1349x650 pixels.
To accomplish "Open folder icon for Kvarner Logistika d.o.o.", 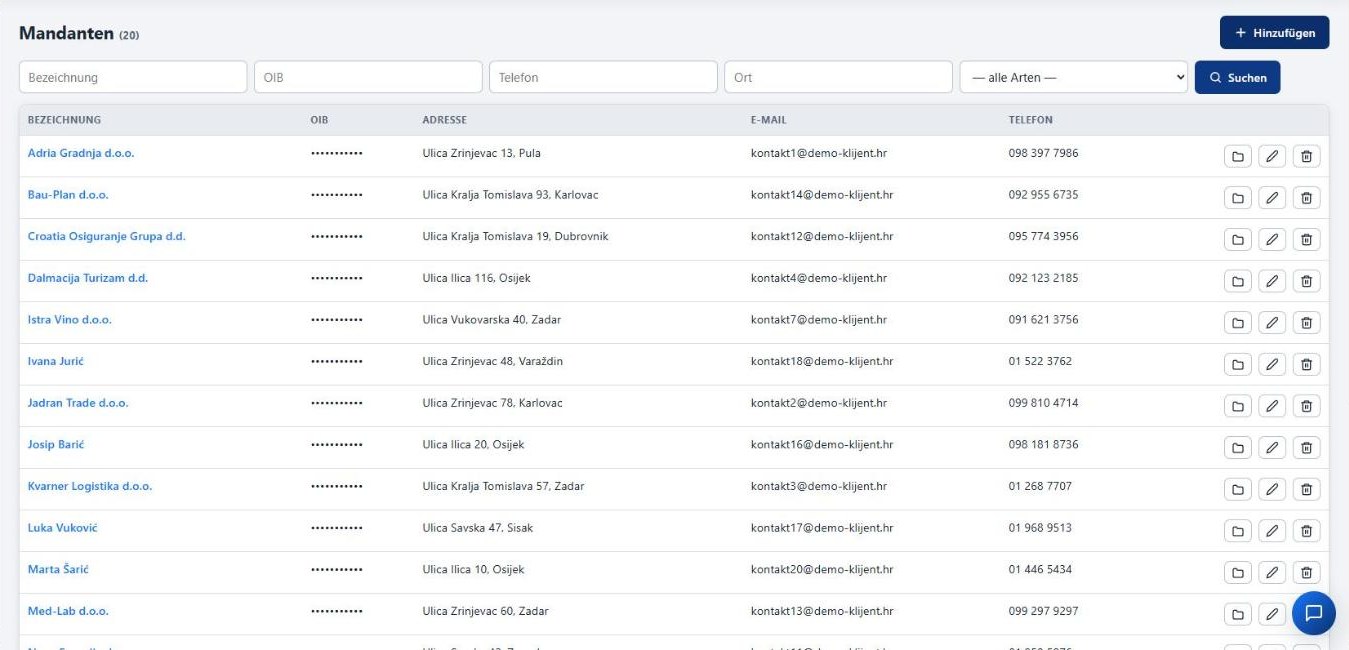I will click(1237, 490).
